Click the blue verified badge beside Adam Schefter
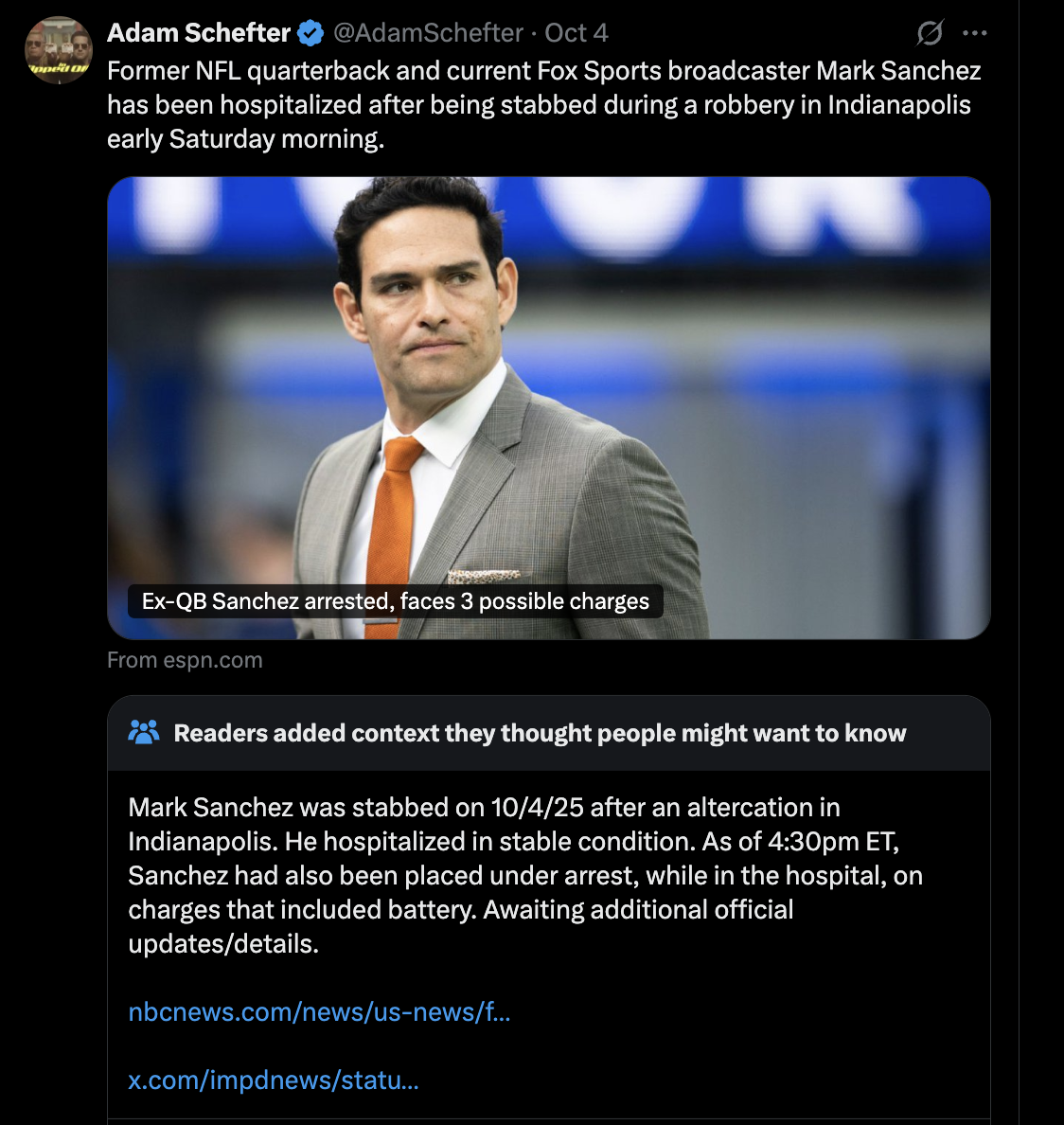The image size is (1064, 1125). [310, 33]
